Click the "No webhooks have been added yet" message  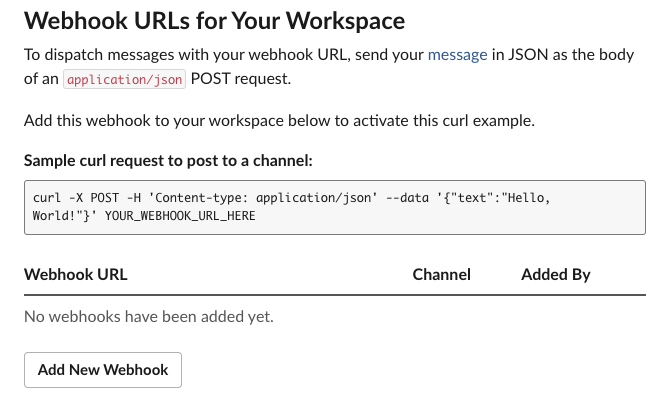148,317
